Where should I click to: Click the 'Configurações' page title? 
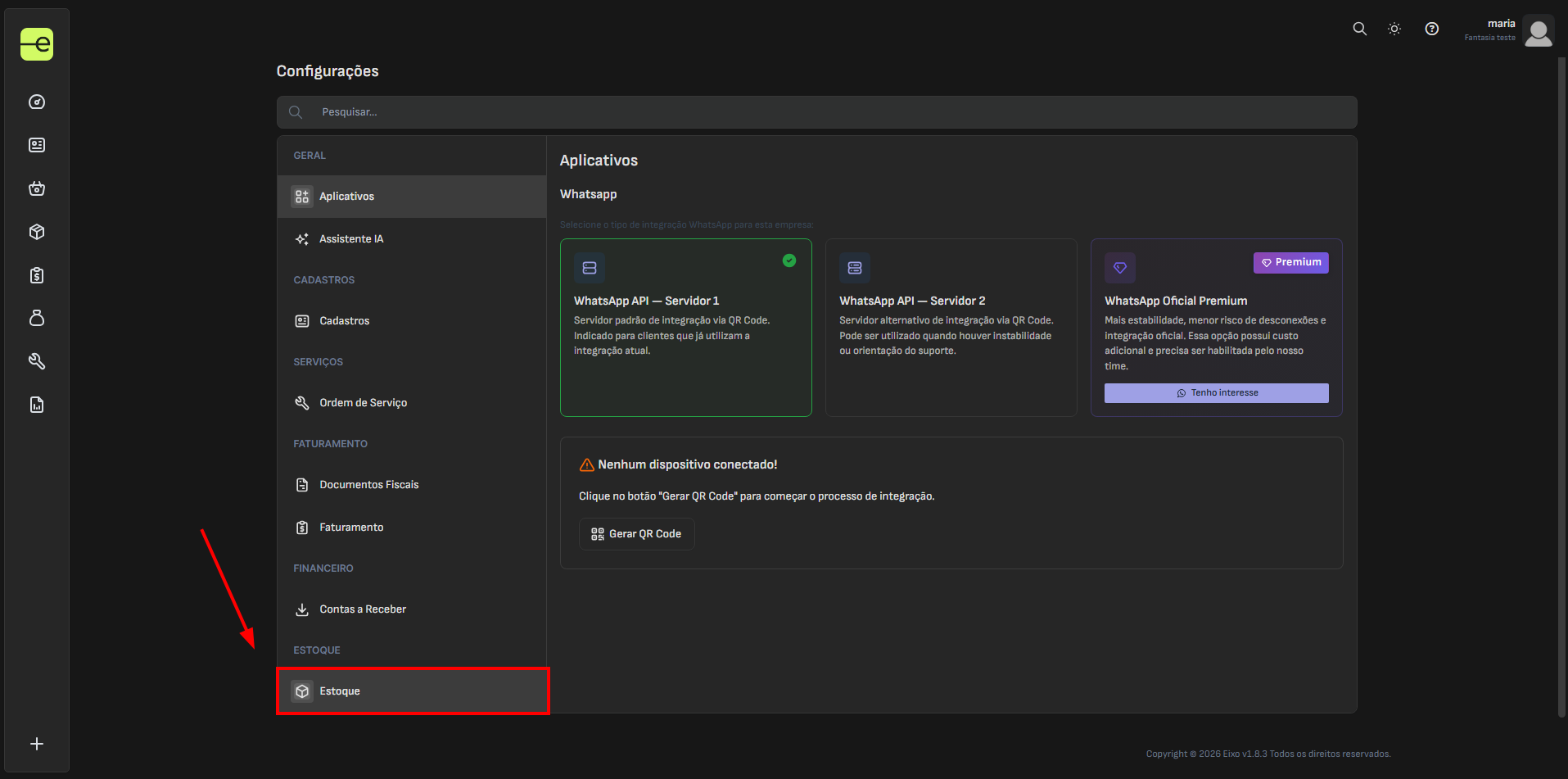[328, 71]
